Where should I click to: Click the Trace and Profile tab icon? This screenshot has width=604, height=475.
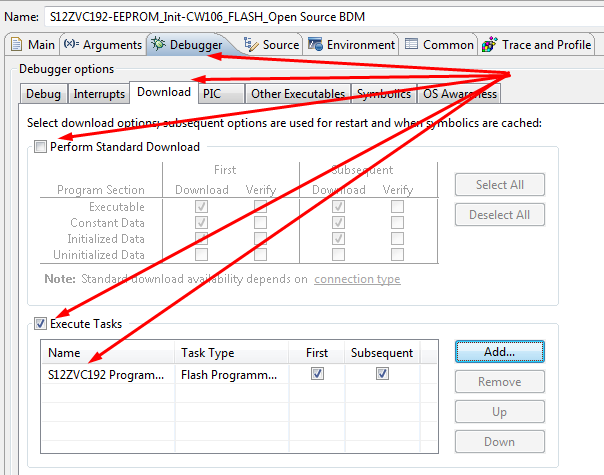tap(490, 44)
